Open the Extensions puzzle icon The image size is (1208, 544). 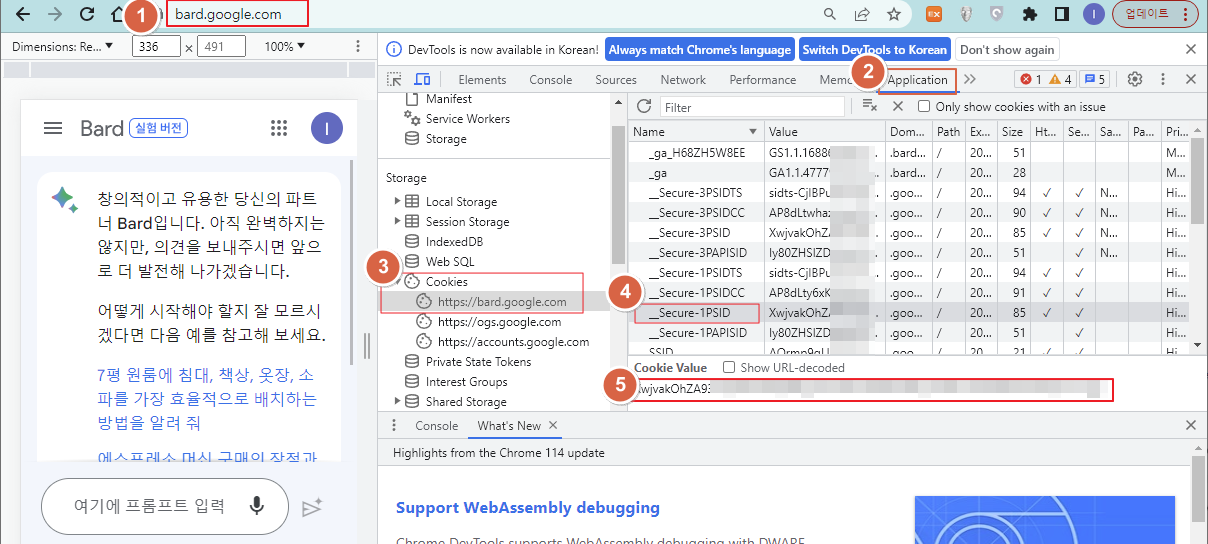tap(1030, 14)
